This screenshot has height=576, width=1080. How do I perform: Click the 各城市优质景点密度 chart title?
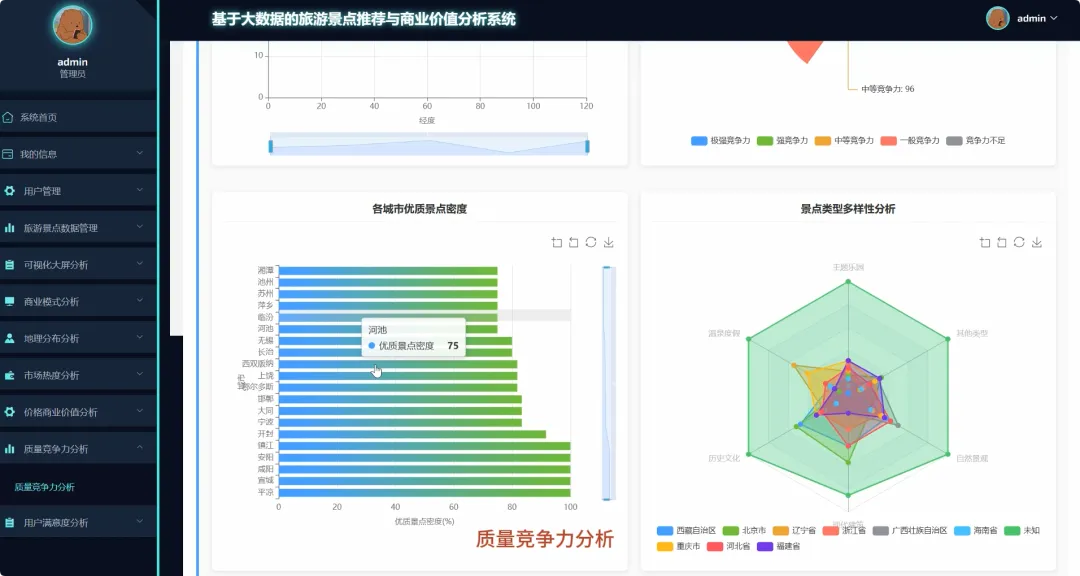(419, 209)
